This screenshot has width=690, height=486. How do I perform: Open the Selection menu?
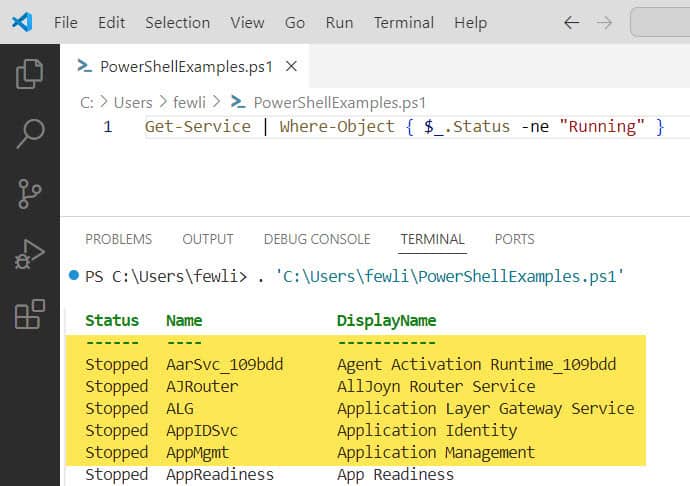click(177, 22)
